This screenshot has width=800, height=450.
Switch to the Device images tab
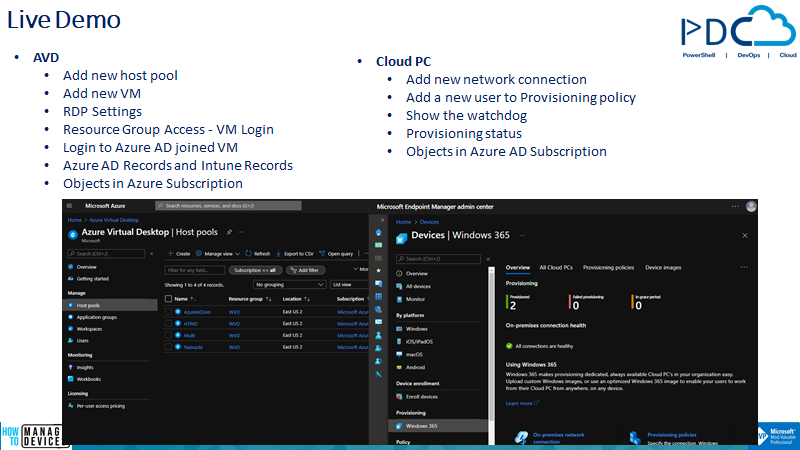coord(663,267)
